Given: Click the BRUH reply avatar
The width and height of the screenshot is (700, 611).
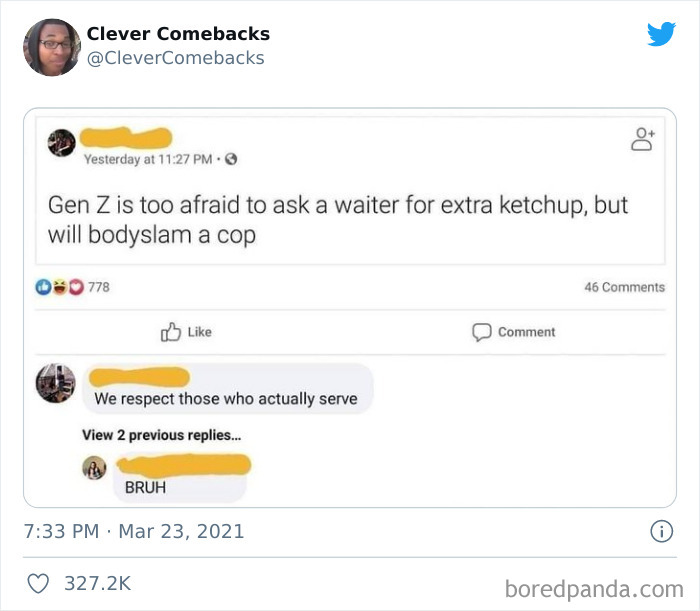Looking at the screenshot, I should tap(95, 468).
